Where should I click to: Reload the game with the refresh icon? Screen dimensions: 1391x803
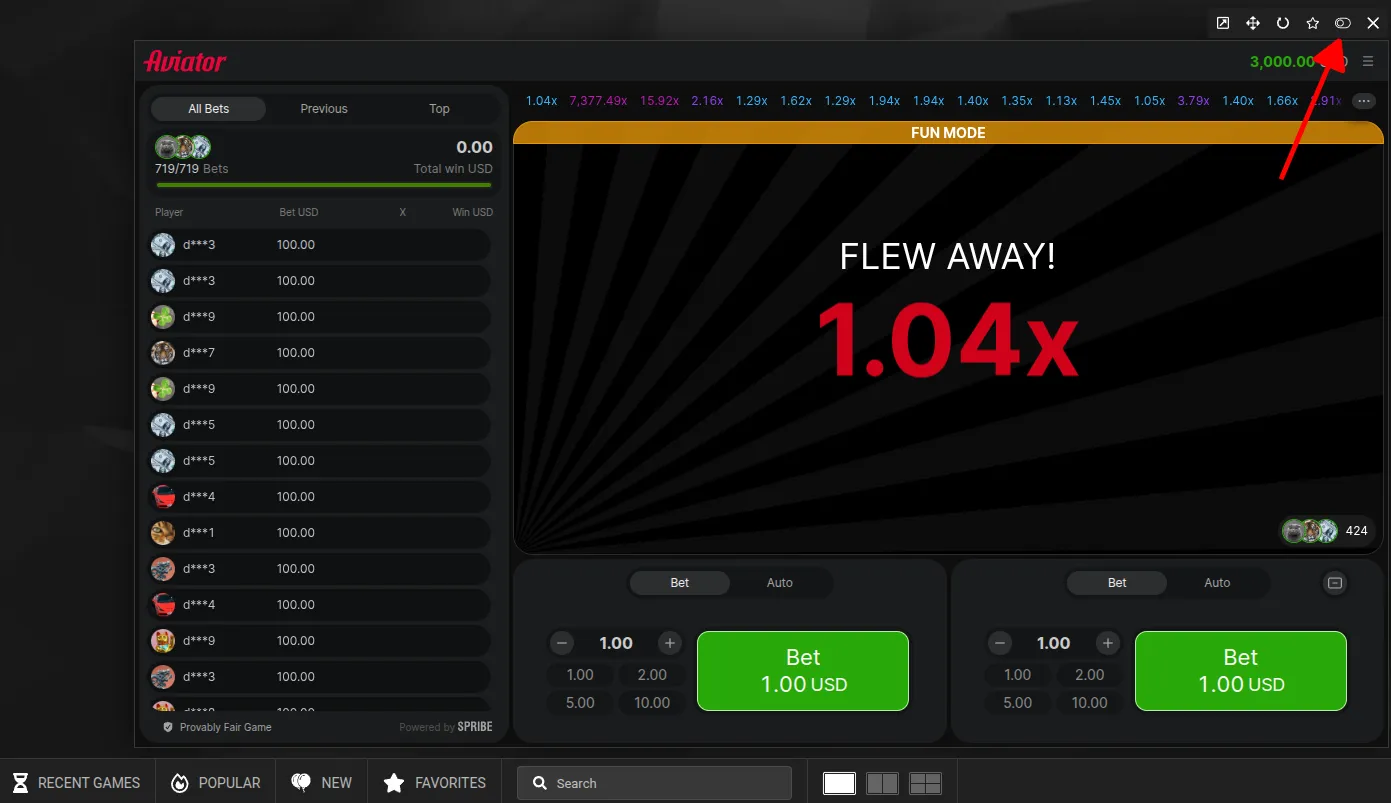(x=1282, y=23)
